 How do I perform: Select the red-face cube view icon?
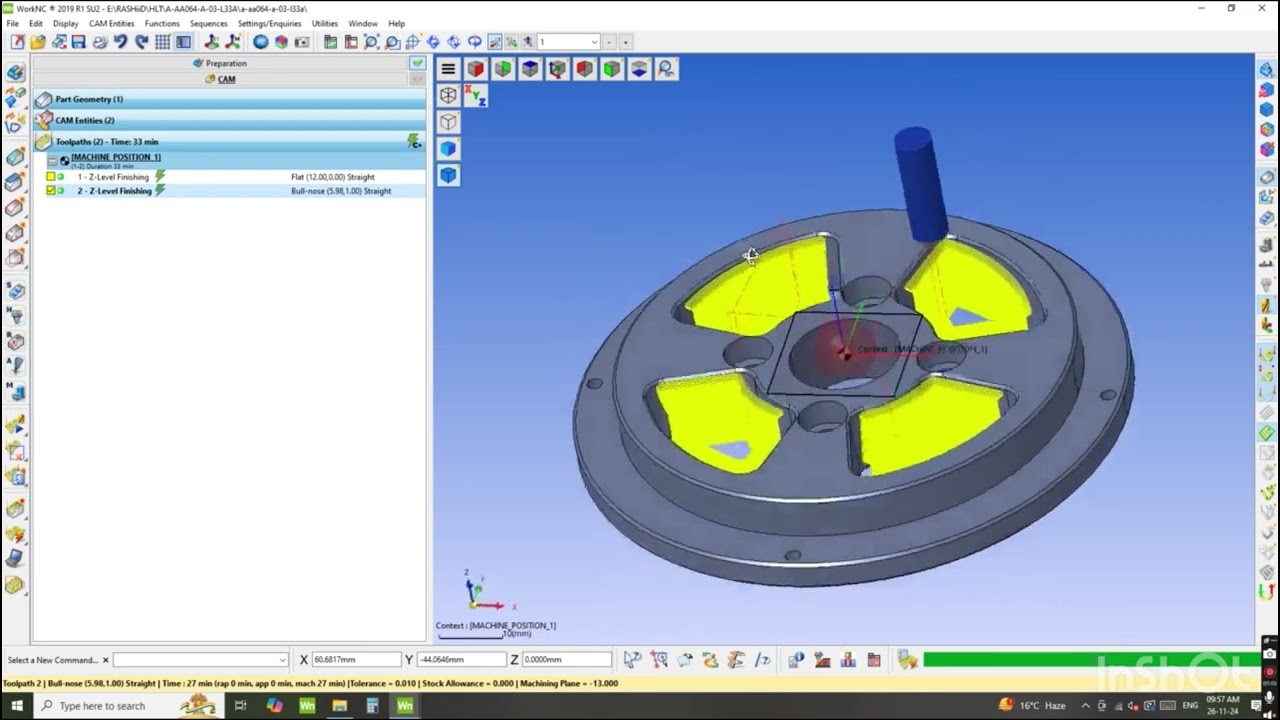pos(476,69)
